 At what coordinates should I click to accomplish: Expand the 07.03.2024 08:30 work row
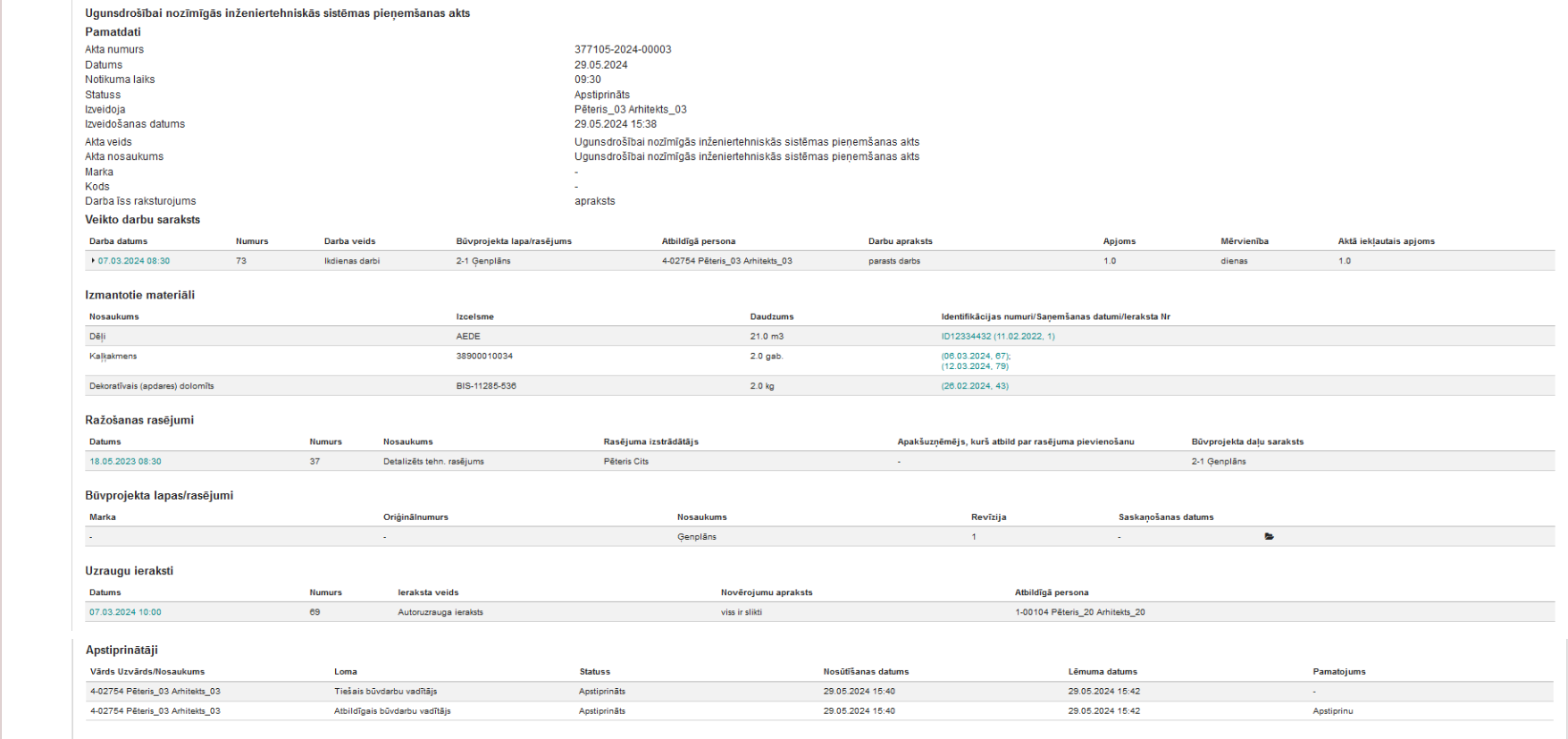click(x=93, y=261)
